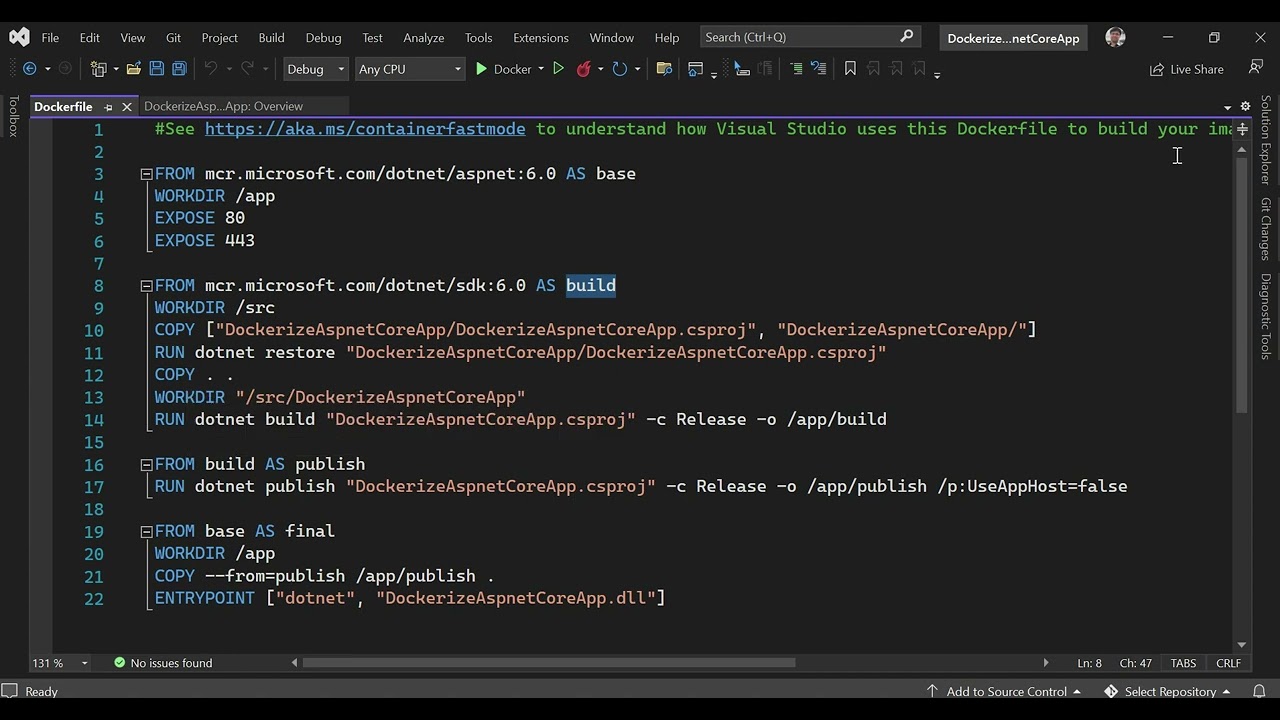The image size is (1280, 720).
Task: Open the open-documents list dropdown arrow
Action: [1227, 106]
